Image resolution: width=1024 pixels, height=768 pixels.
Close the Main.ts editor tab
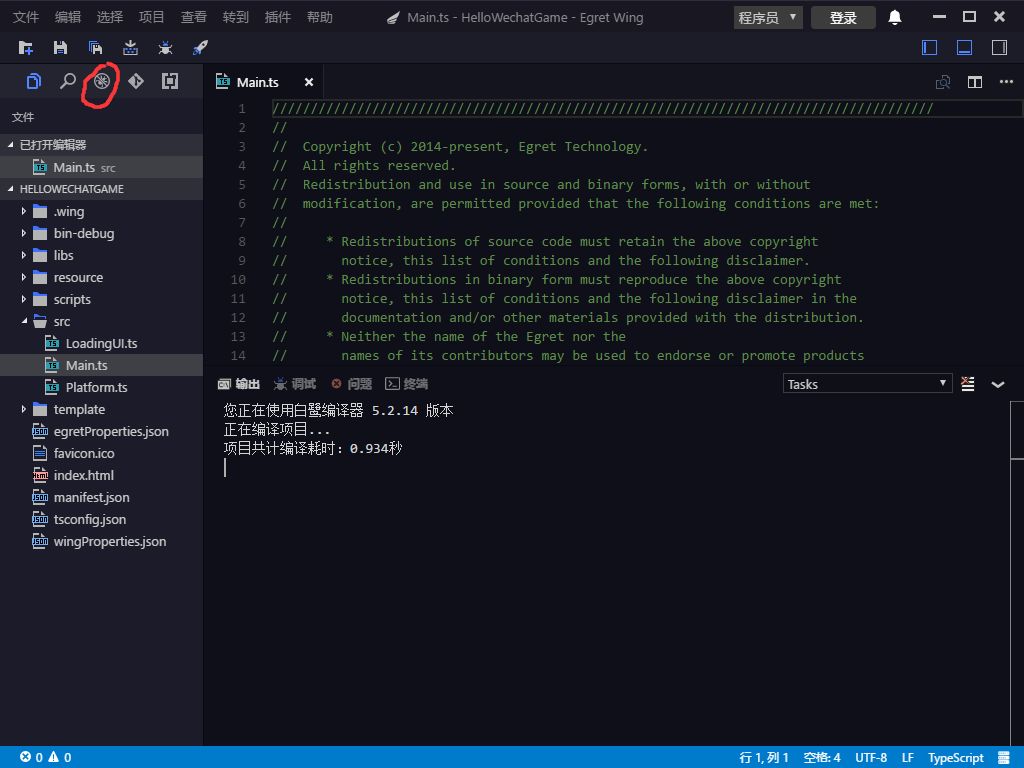309,82
